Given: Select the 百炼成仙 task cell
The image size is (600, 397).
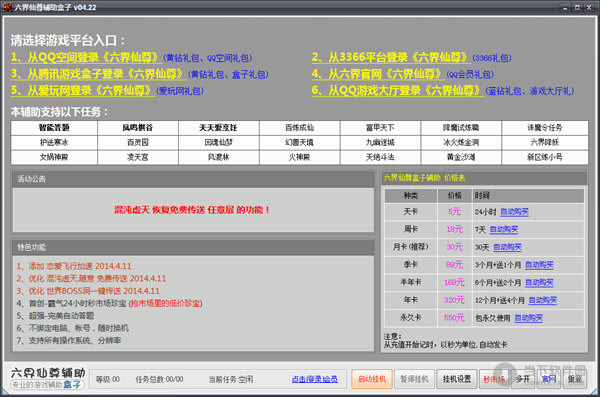Looking at the screenshot, I should [300, 127].
